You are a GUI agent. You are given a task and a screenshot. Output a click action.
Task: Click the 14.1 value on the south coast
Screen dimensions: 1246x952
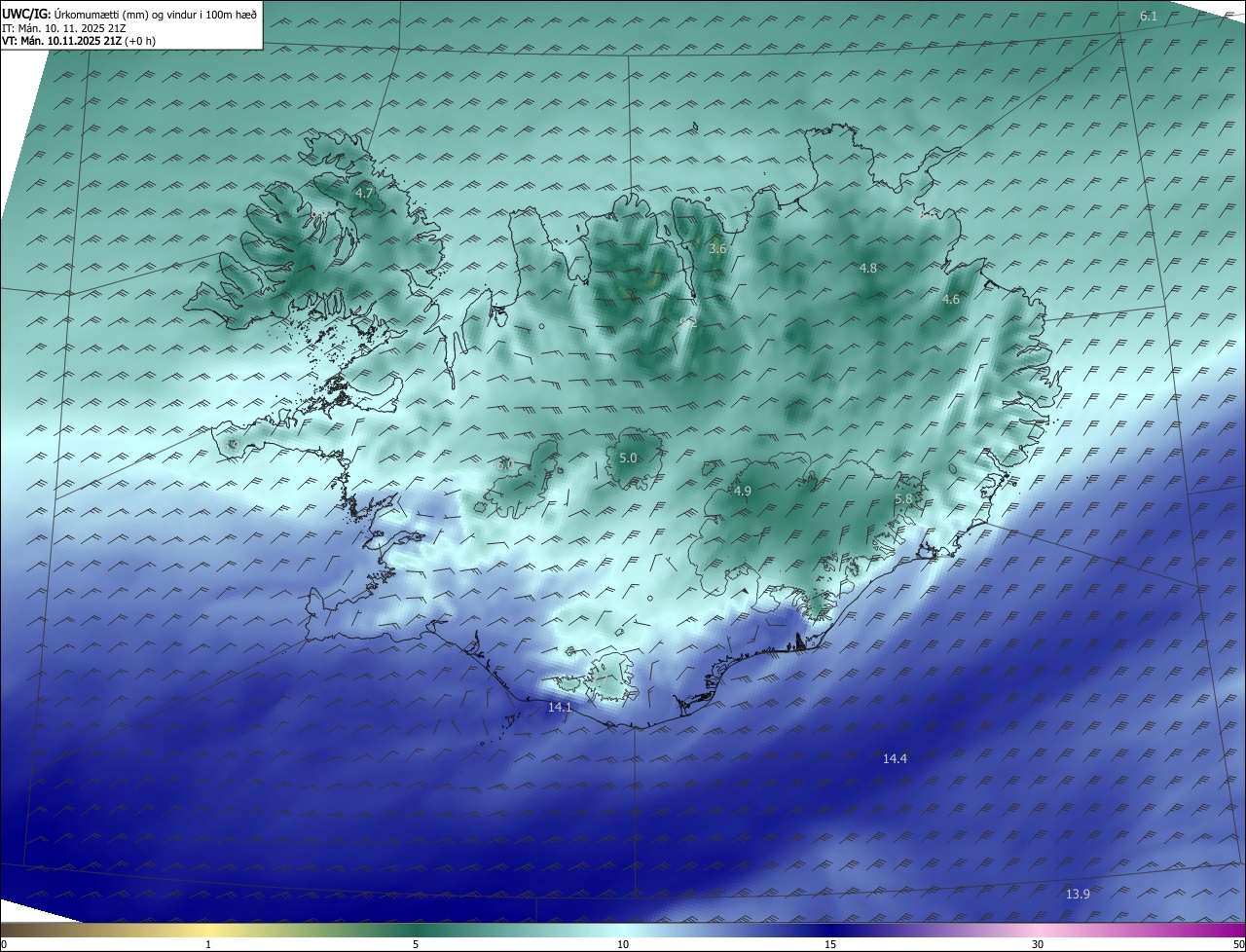click(560, 708)
